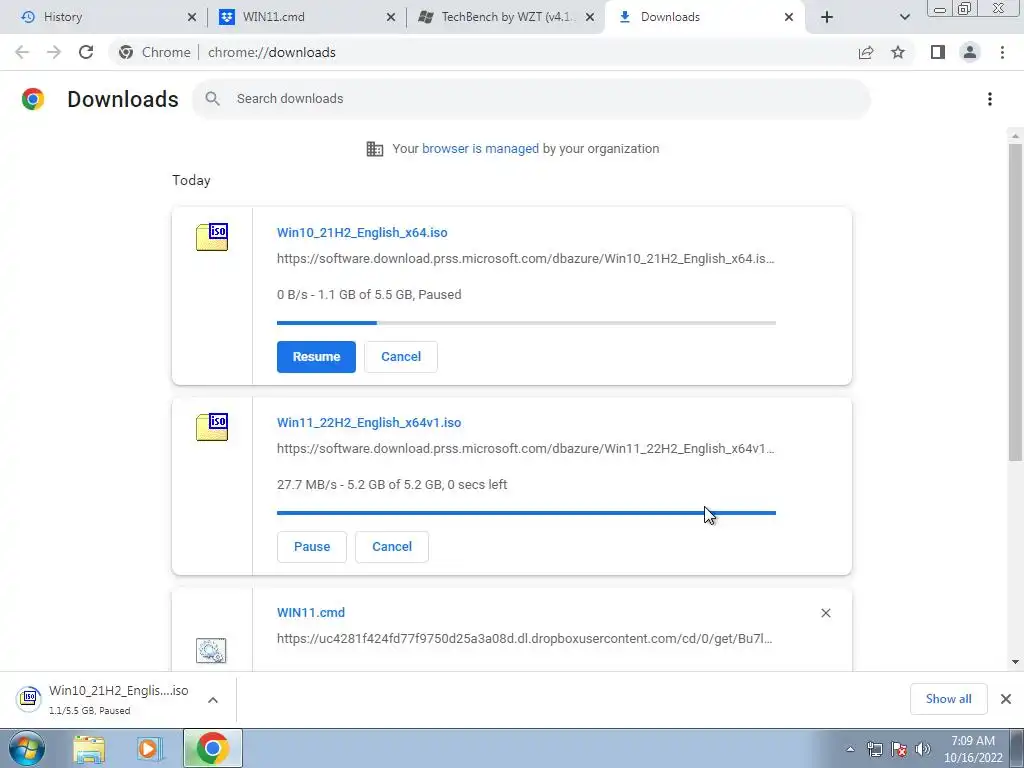
Task: Click the scrollbar down arrow
Action: 1015,662
